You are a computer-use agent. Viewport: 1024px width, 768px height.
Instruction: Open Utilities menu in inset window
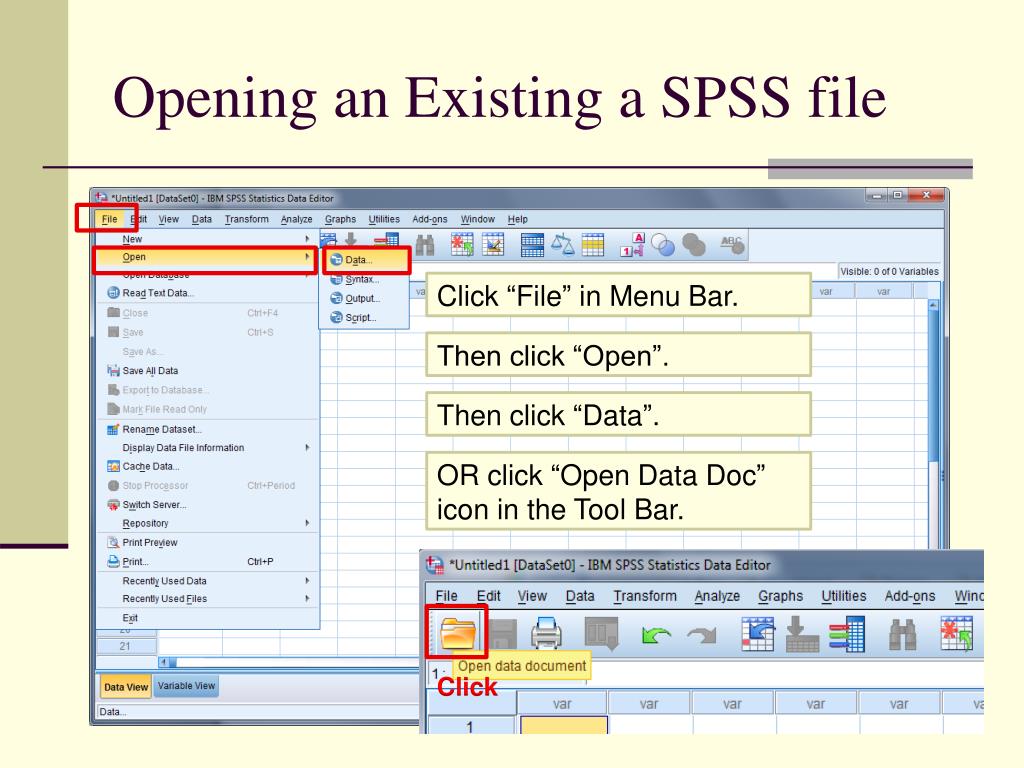click(843, 596)
